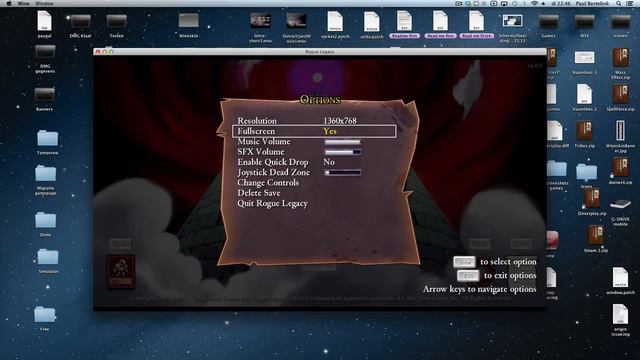Click the 22:46 clock in menu bar

pyautogui.click(x=562, y=3)
